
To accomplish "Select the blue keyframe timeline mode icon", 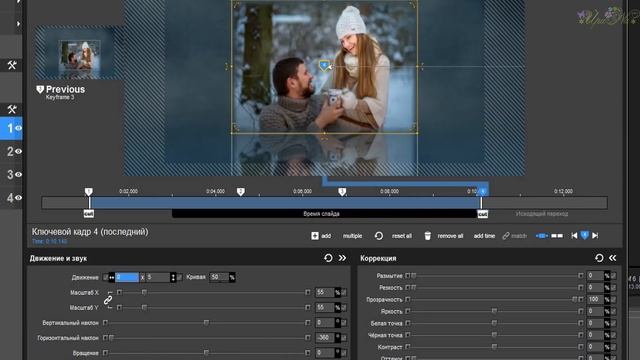I will click(542, 236).
